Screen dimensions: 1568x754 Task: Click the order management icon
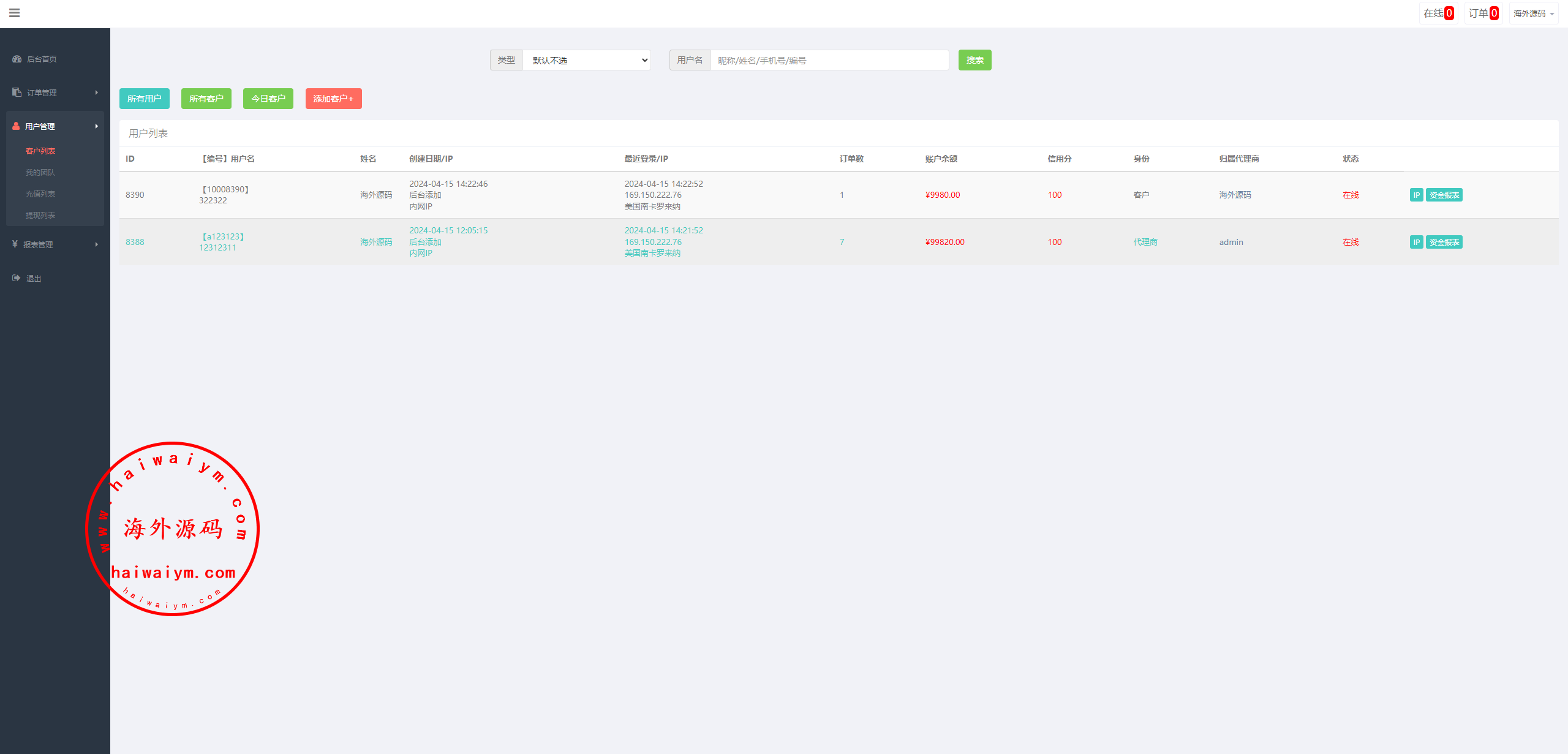(17, 92)
